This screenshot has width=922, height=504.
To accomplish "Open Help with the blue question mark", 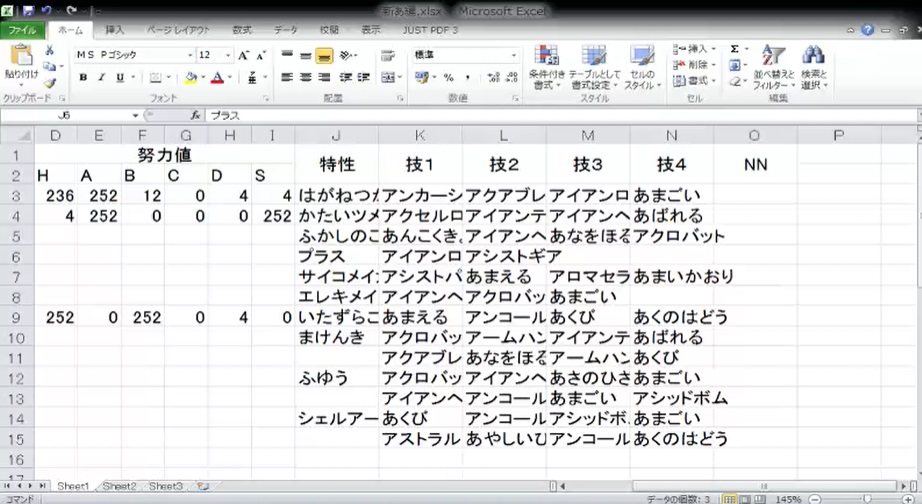I will [867, 29].
